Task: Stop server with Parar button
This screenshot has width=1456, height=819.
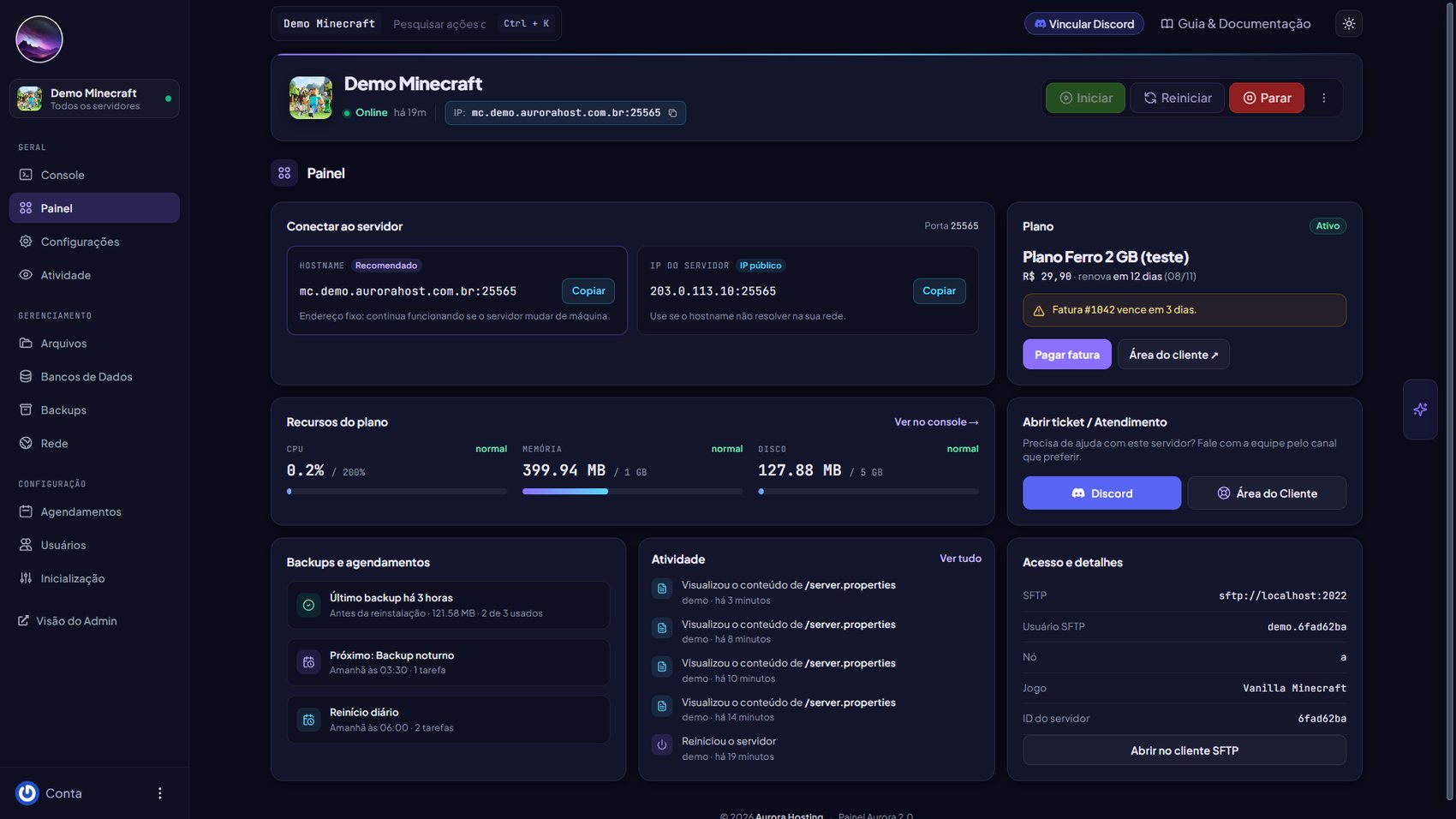Action: (x=1267, y=98)
